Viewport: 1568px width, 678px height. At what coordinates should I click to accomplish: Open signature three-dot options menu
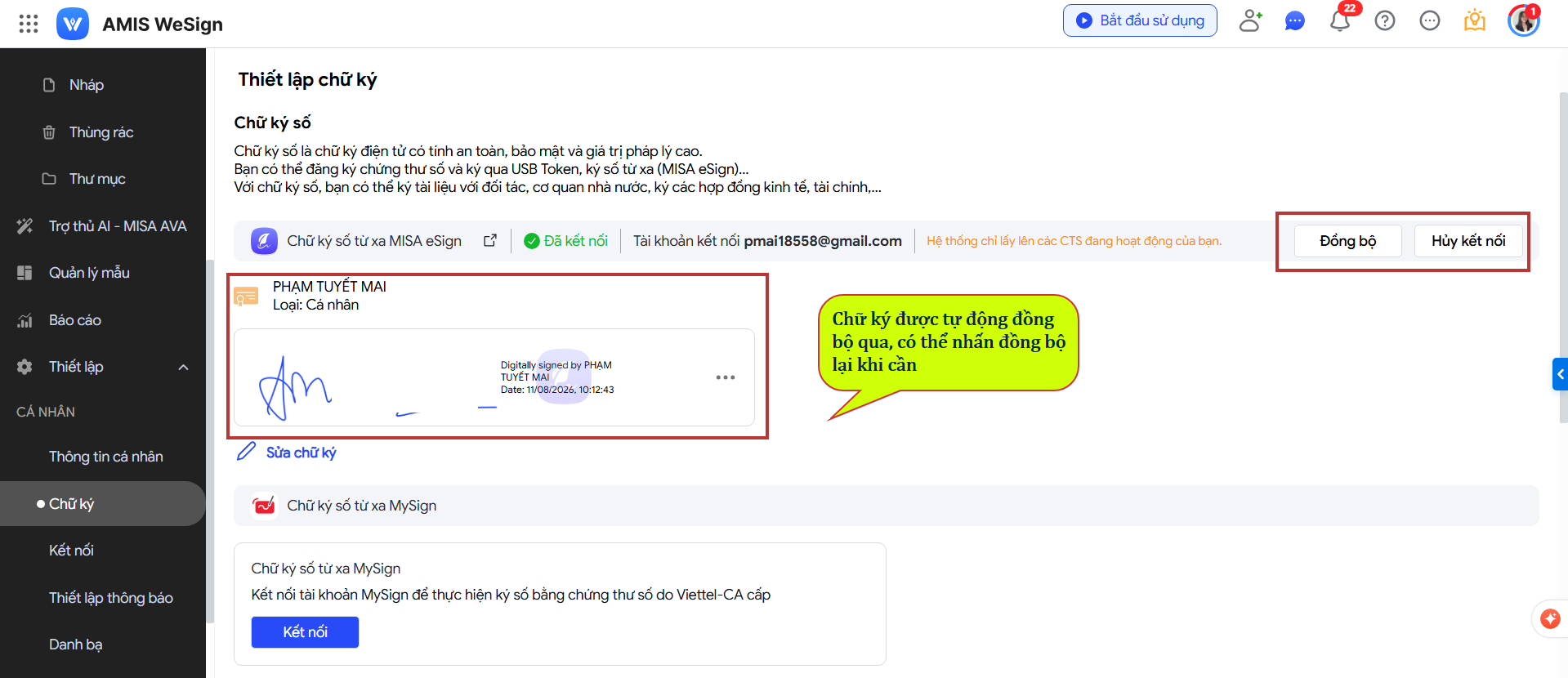(x=726, y=377)
